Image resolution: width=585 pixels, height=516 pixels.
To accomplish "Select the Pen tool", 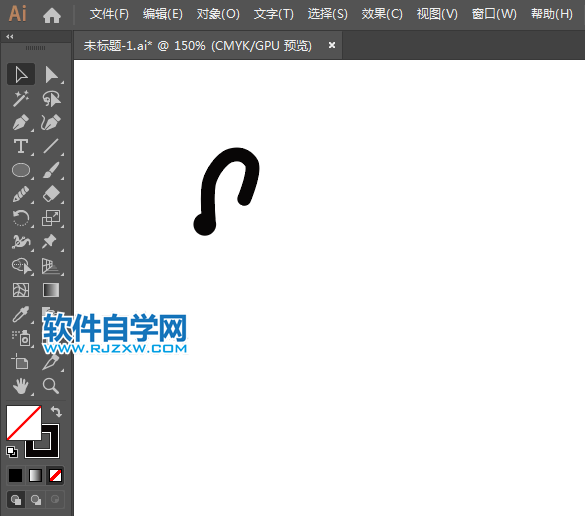I will click(x=21, y=122).
